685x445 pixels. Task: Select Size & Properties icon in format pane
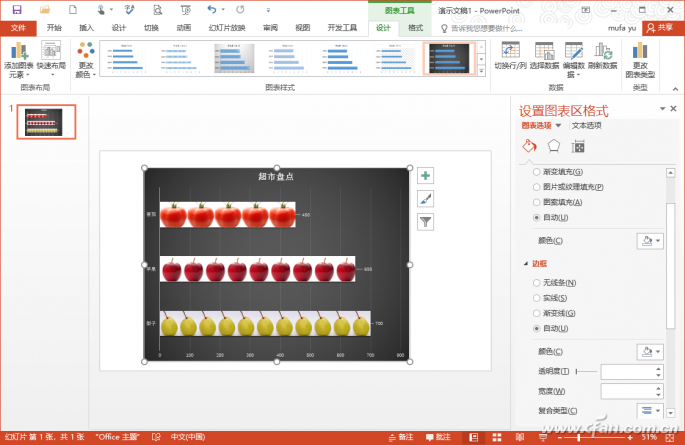pos(578,147)
